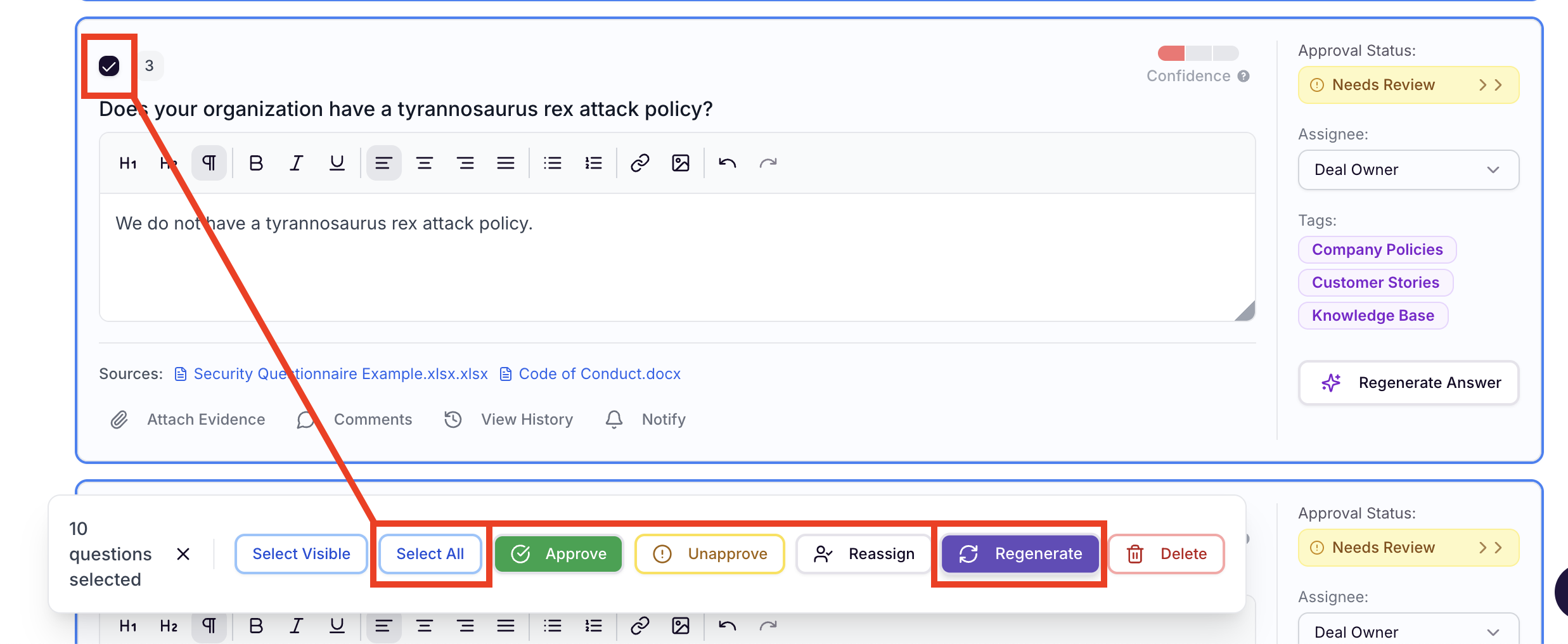Insert bullet list in the tyrannosaurus answer editor
The height and width of the screenshot is (644, 1568).
553,164
